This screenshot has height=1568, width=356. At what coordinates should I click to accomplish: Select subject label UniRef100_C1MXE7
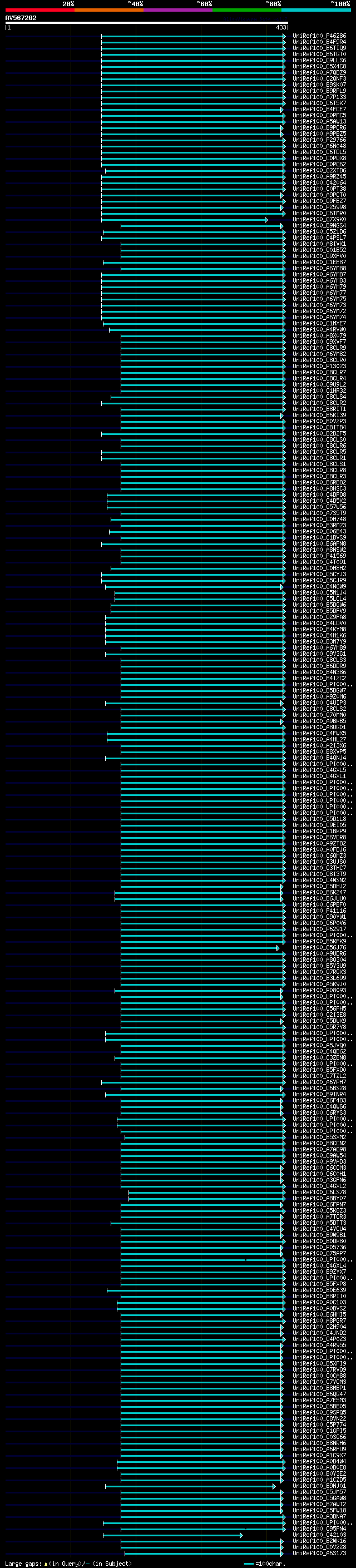click(x=319, y=324)
